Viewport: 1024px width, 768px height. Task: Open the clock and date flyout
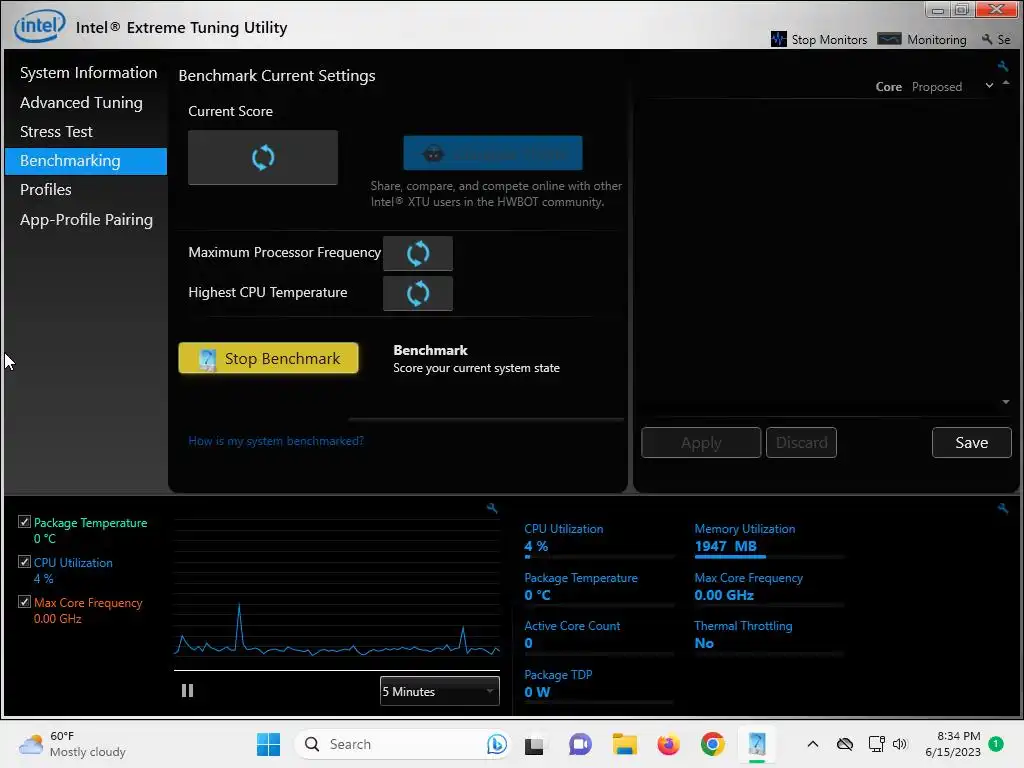[952, 744]
